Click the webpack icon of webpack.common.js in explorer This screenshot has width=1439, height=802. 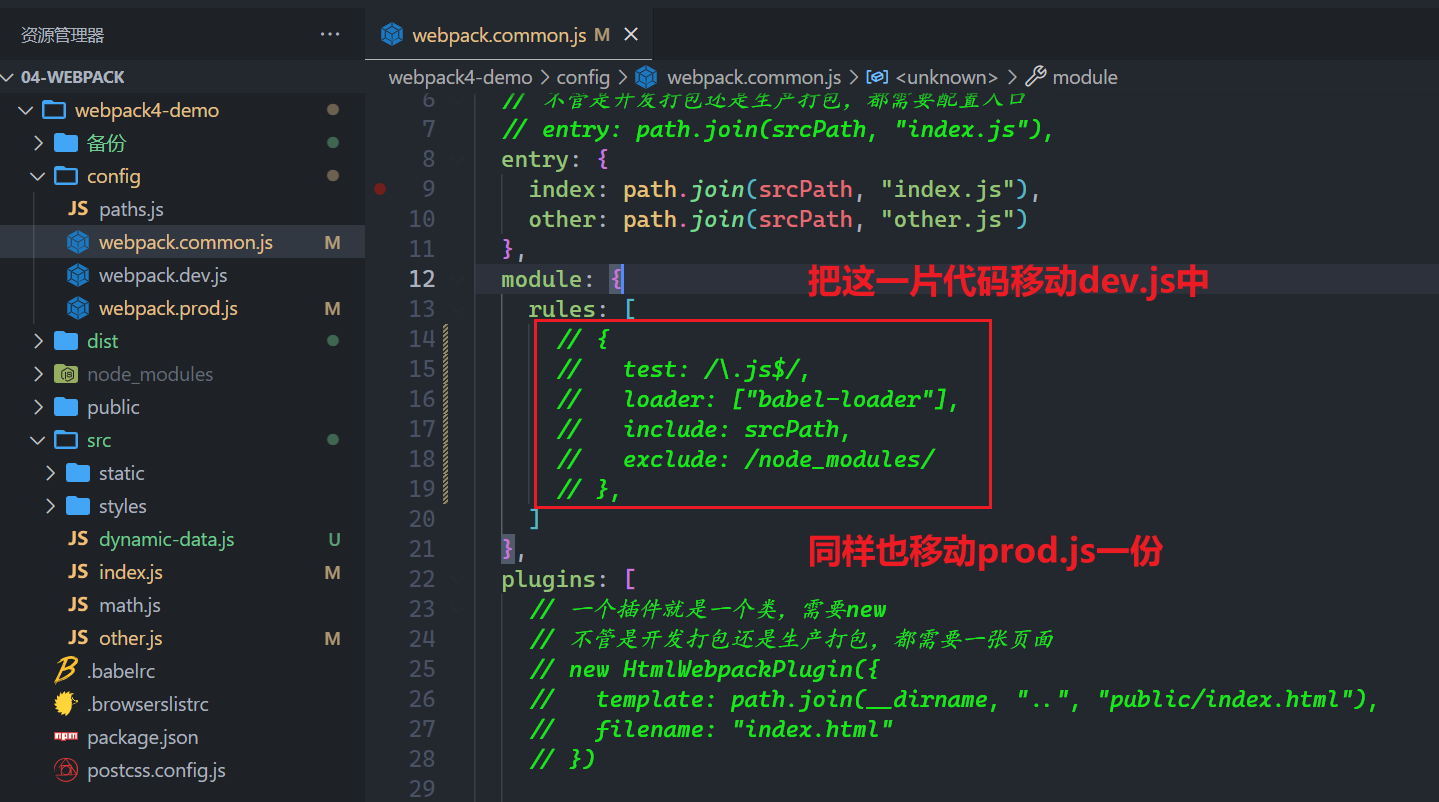(78, 242)
